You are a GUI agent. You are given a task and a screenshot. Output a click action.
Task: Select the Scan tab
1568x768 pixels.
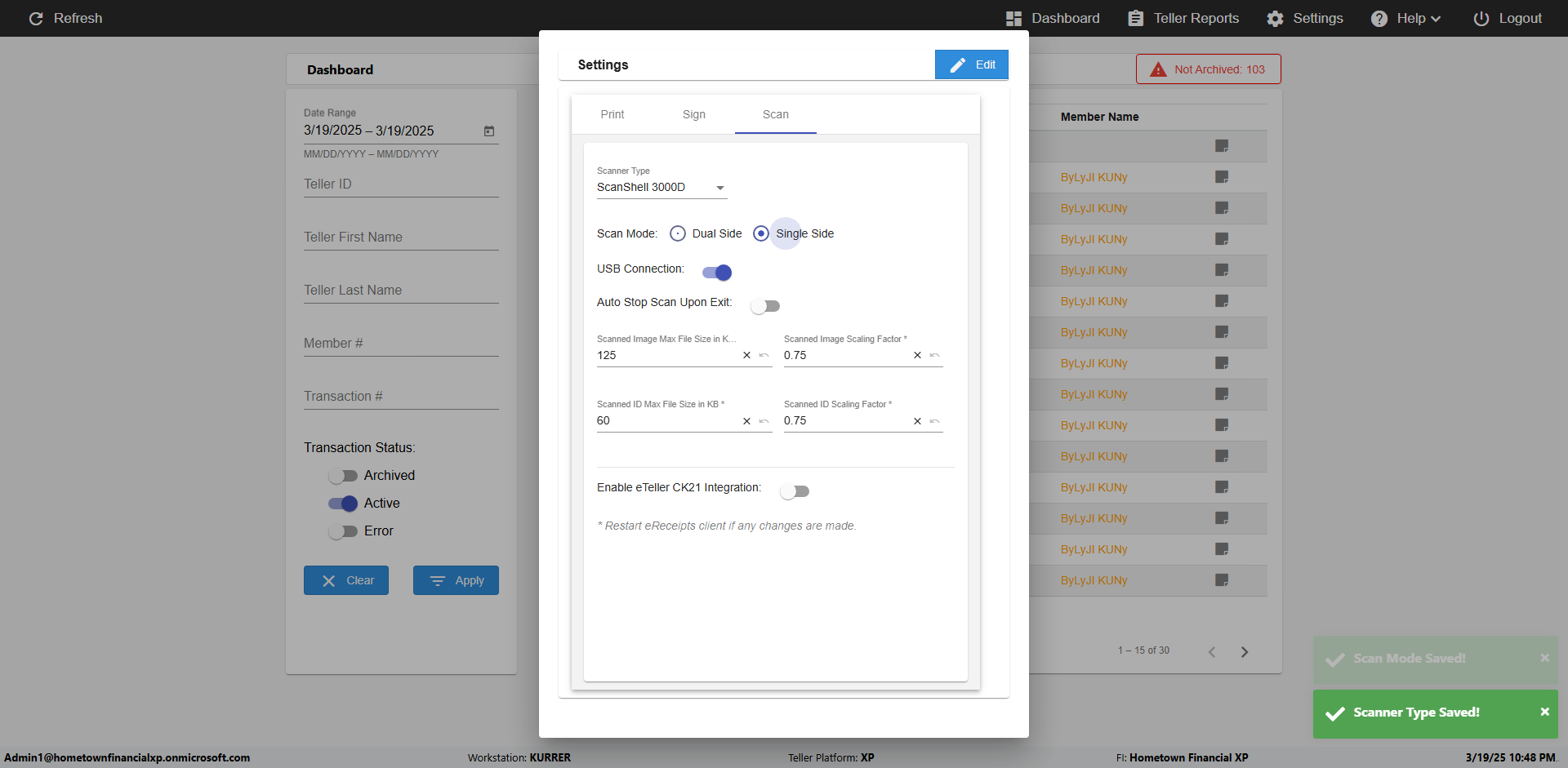click(x=776, y=114)
